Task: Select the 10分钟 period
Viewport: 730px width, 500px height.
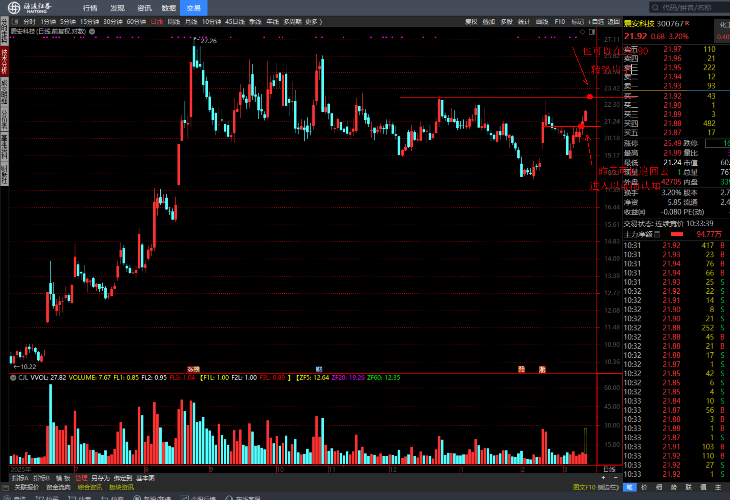Action: coord(211,22)
